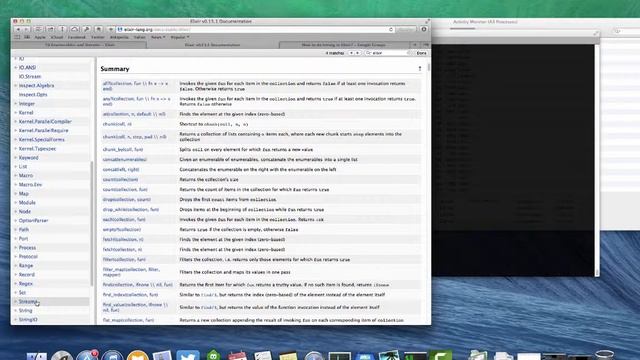Click the find bar previous match arrow
The height and width of the screenshot is (360, 640).
[351, 53]
